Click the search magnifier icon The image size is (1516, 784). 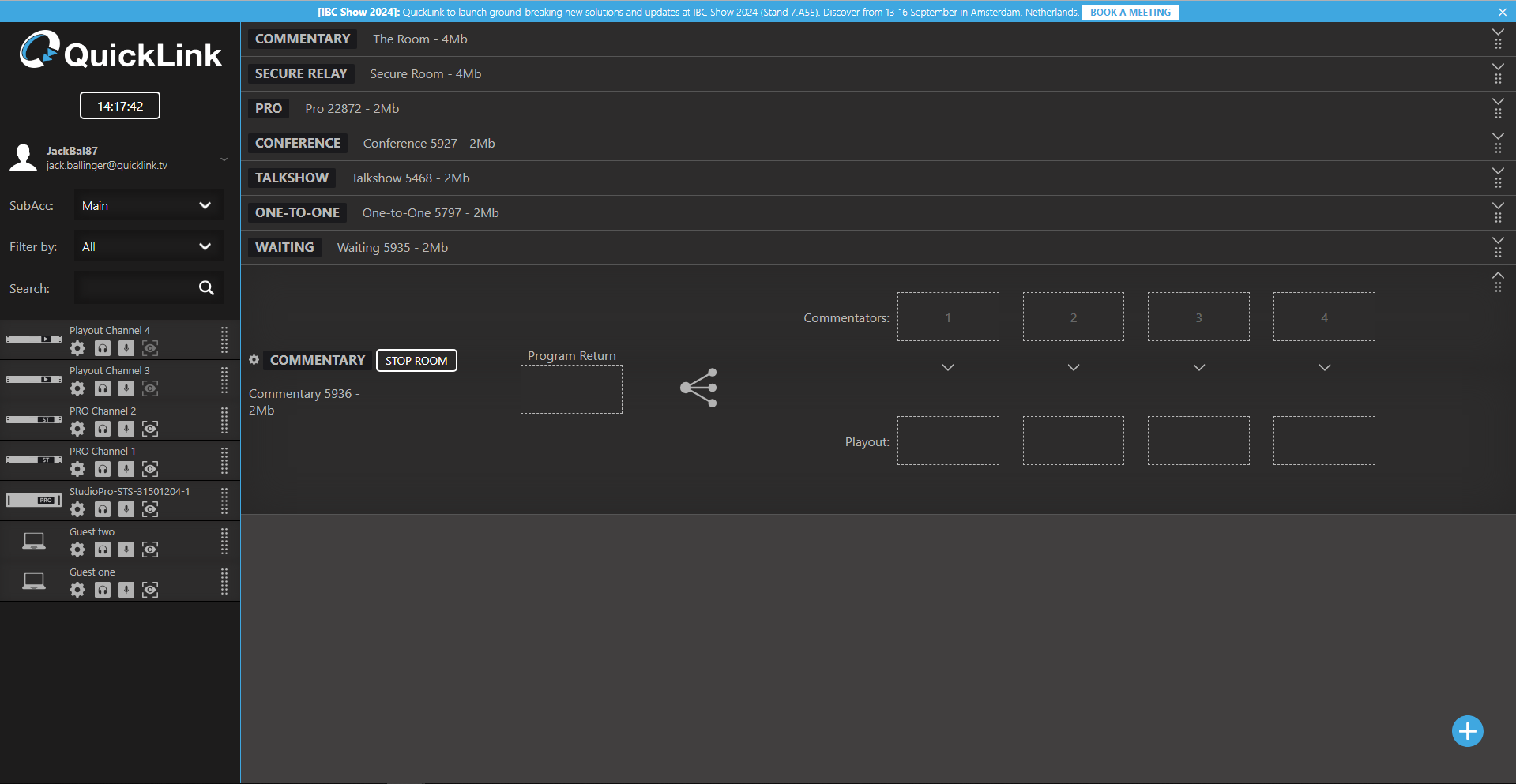click(x=206, y=288)
